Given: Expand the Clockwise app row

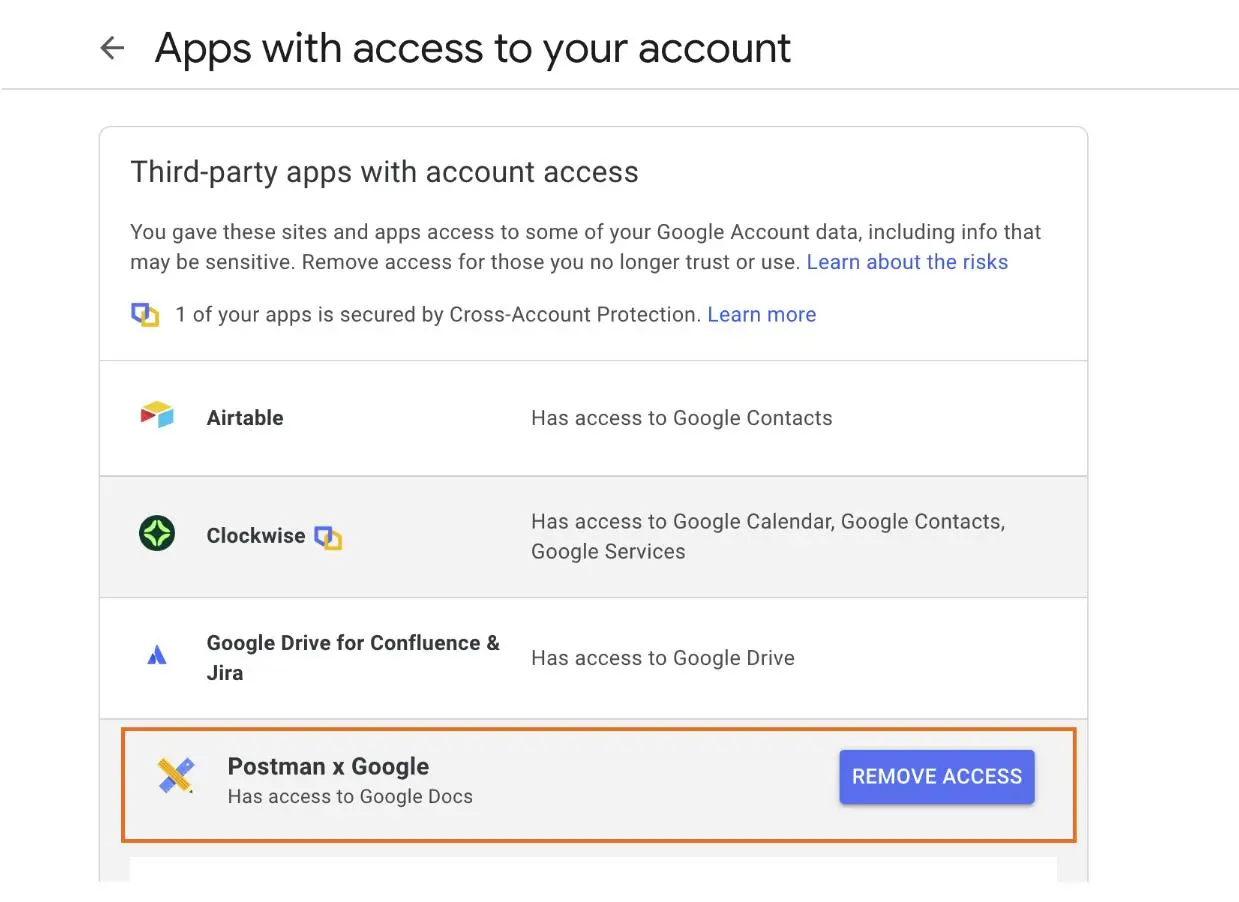Looking at the screenshot, I should [593, 537].
